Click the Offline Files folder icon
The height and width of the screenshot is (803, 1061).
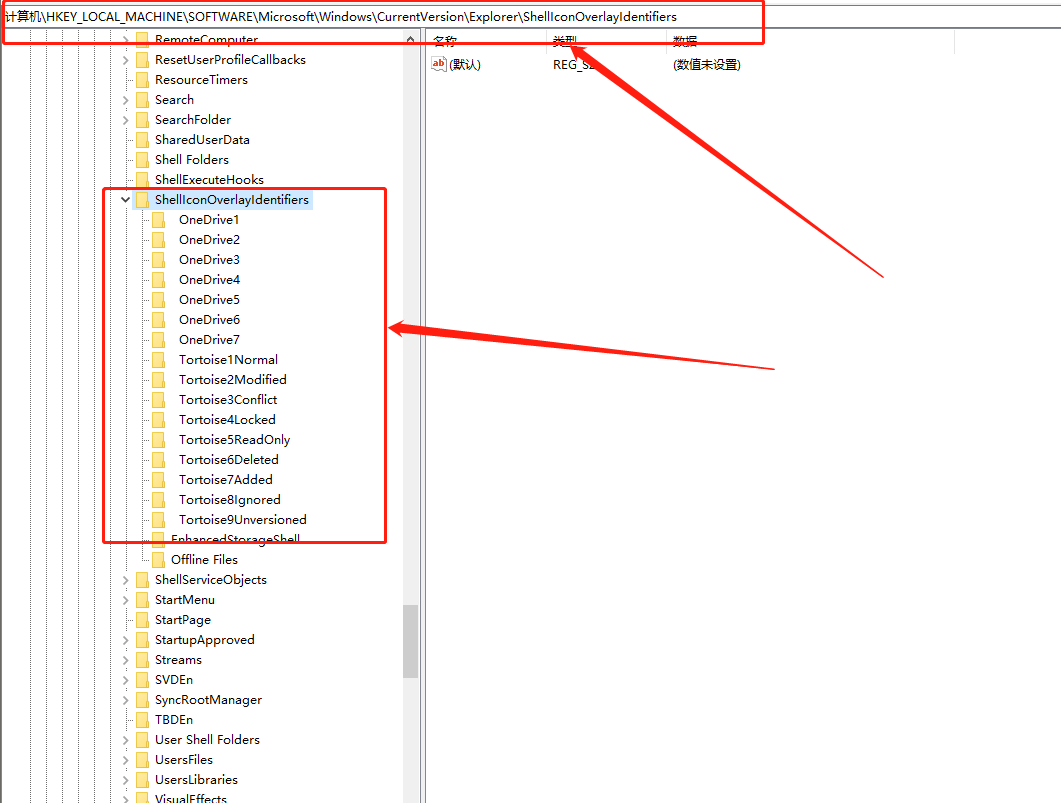pos(158,560)
